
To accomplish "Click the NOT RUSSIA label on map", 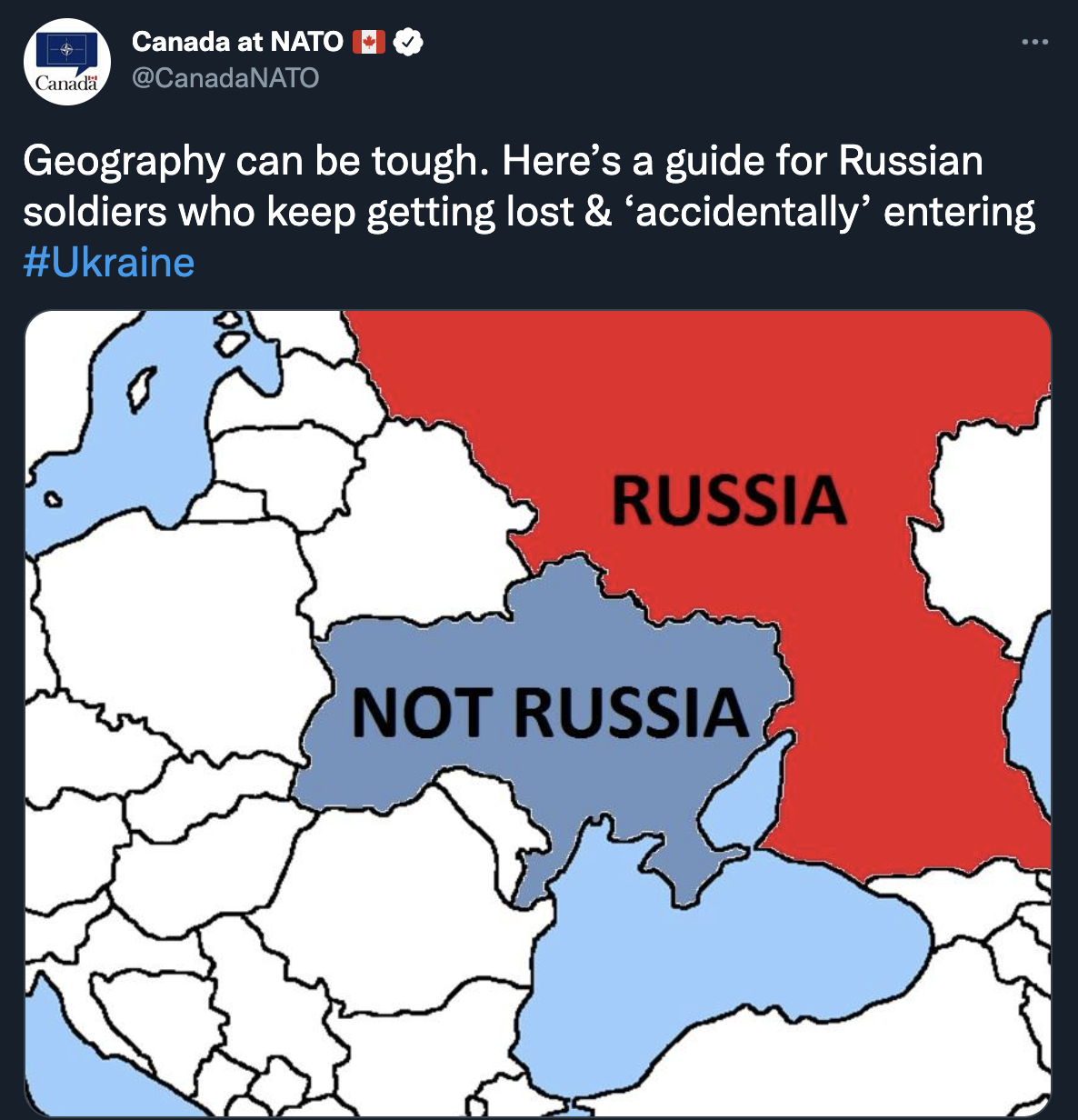I will click(x=550, y=712).
